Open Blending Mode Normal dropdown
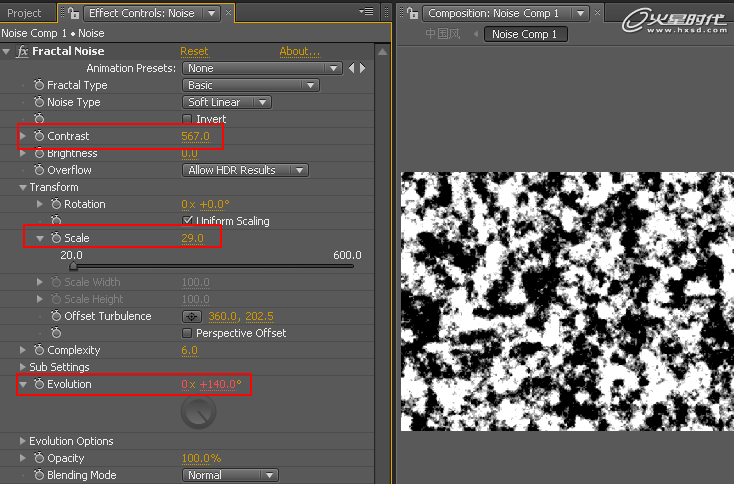The width and height of the screenshot is (734, 484). pyautogui.click(x=230, y=475)
